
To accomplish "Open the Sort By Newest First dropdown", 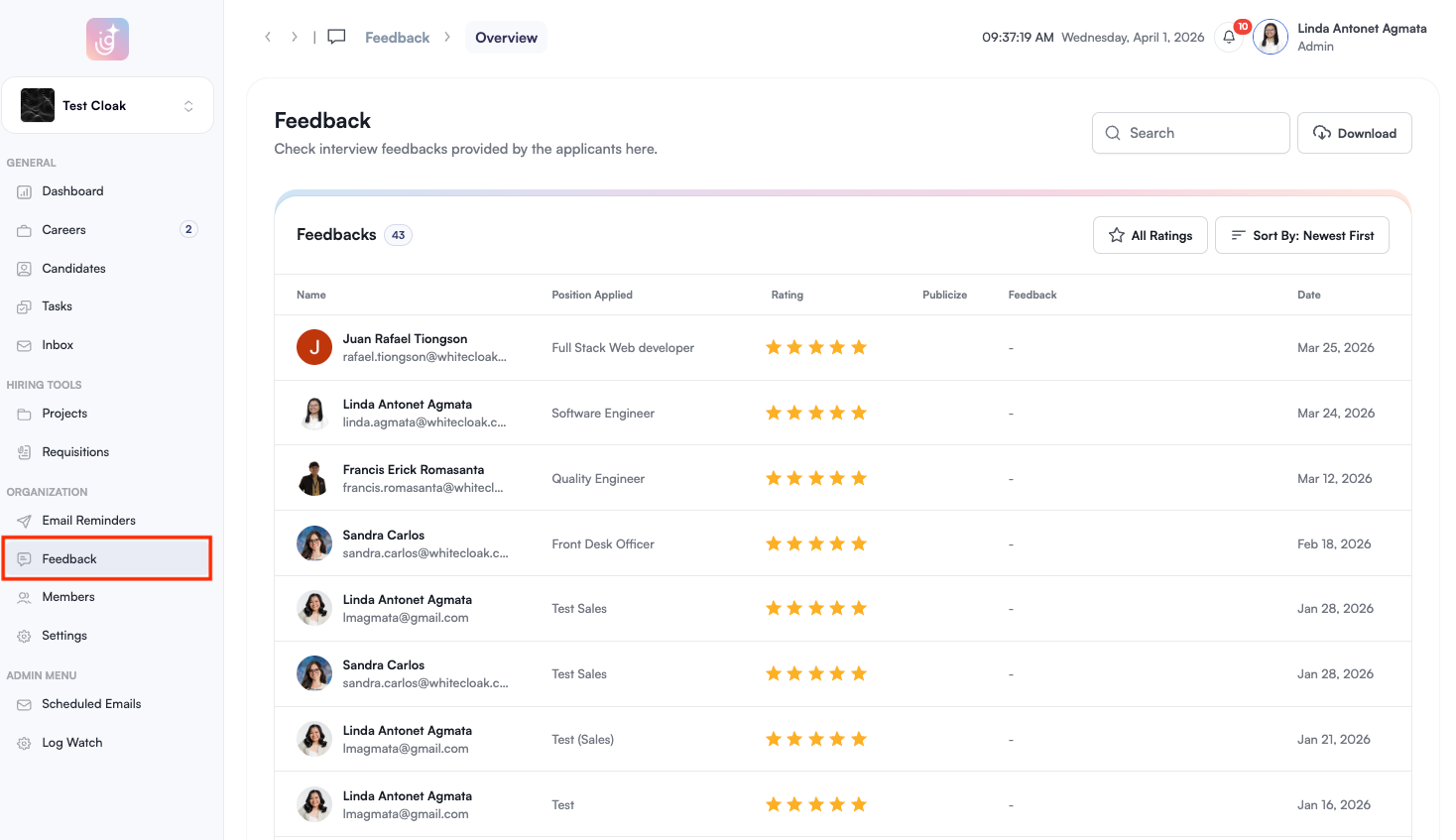I will [1301, 236].
